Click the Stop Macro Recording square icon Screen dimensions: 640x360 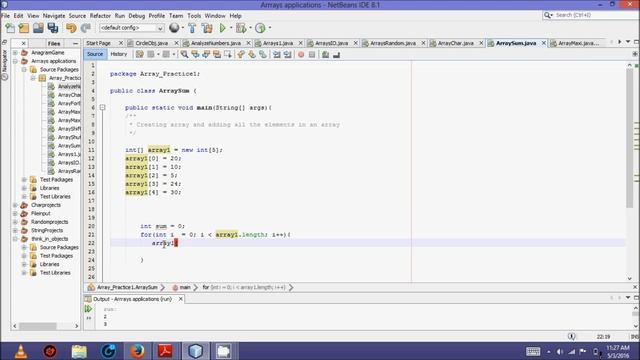tap(312, 55)
